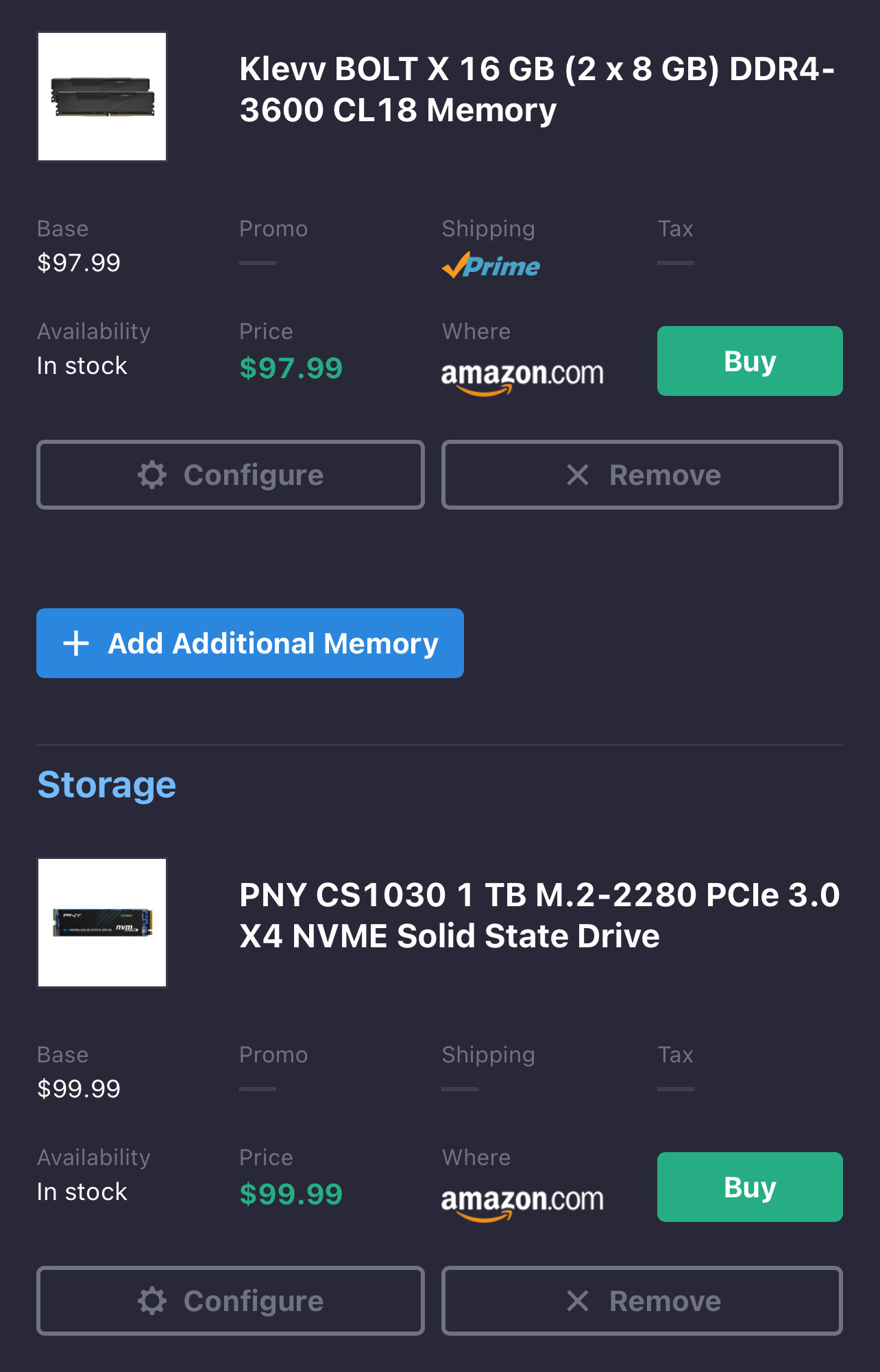The width and height of the screenshot is (880, 1372).
Task: Open the PNY CS1030 SSD product image
Action: coord(102,923)
